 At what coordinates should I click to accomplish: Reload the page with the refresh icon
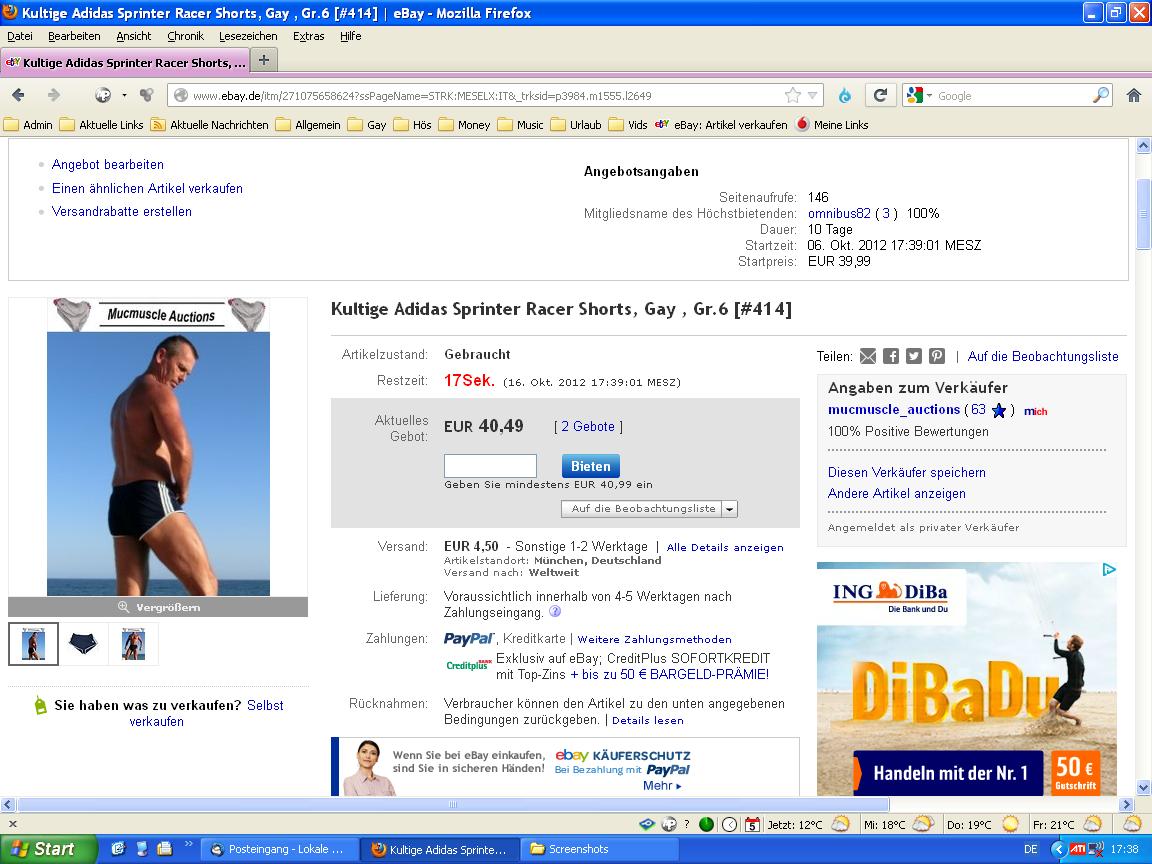(x=880, y=95)
